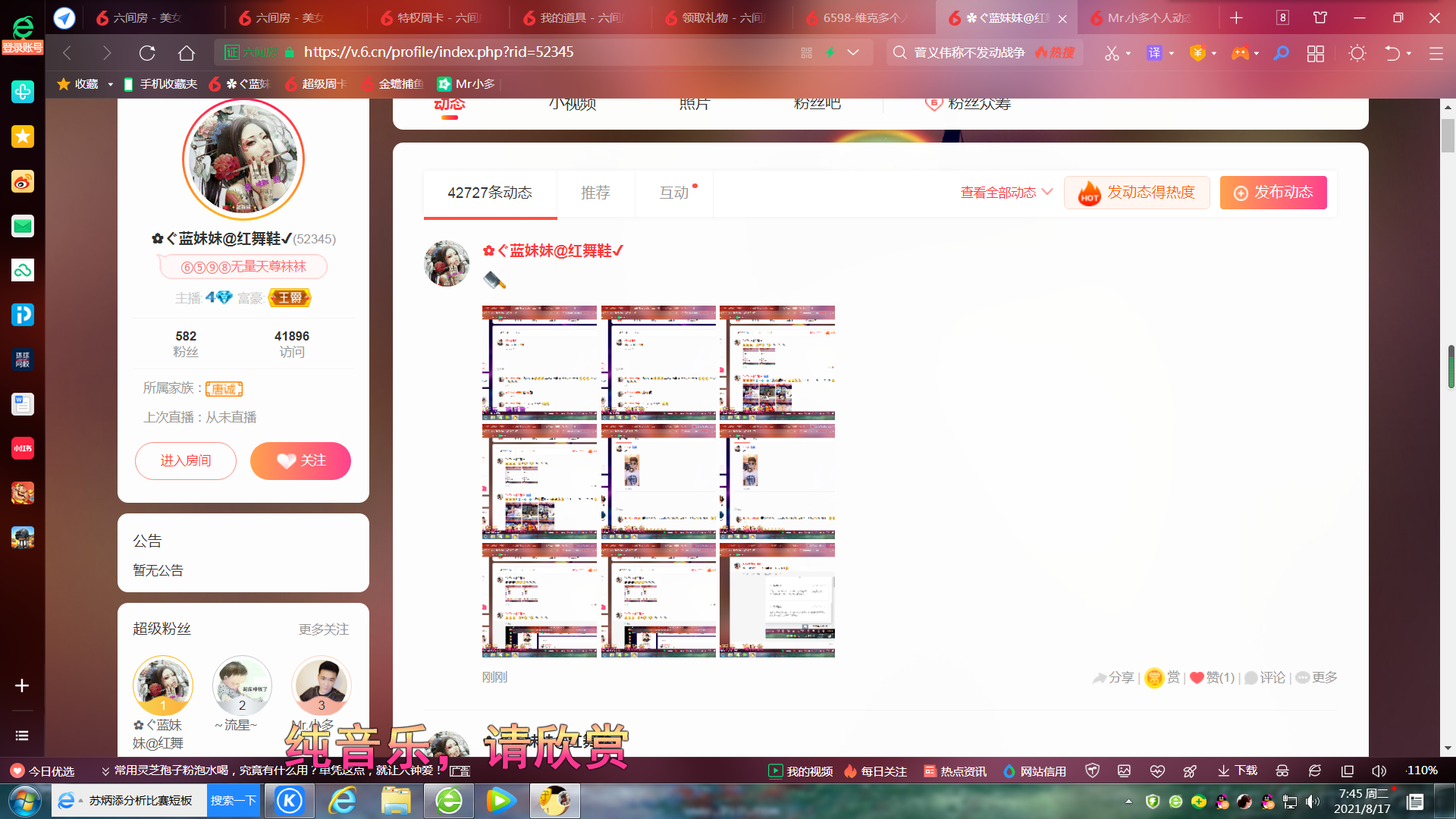Screen dimensions: 1456x819
Task: Open the 更多关注 link
Action: [x=324, y=629]
